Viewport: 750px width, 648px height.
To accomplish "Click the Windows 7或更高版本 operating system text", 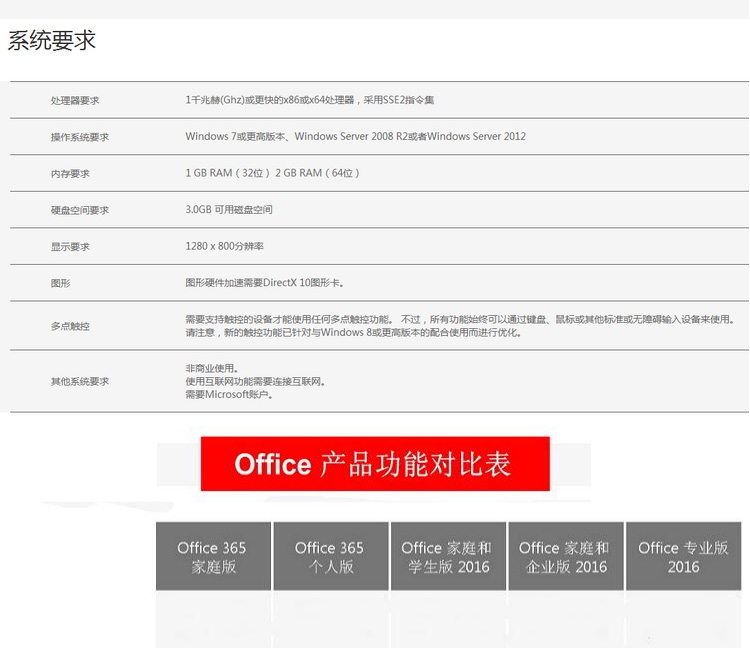I will click(x=237, y=137).
